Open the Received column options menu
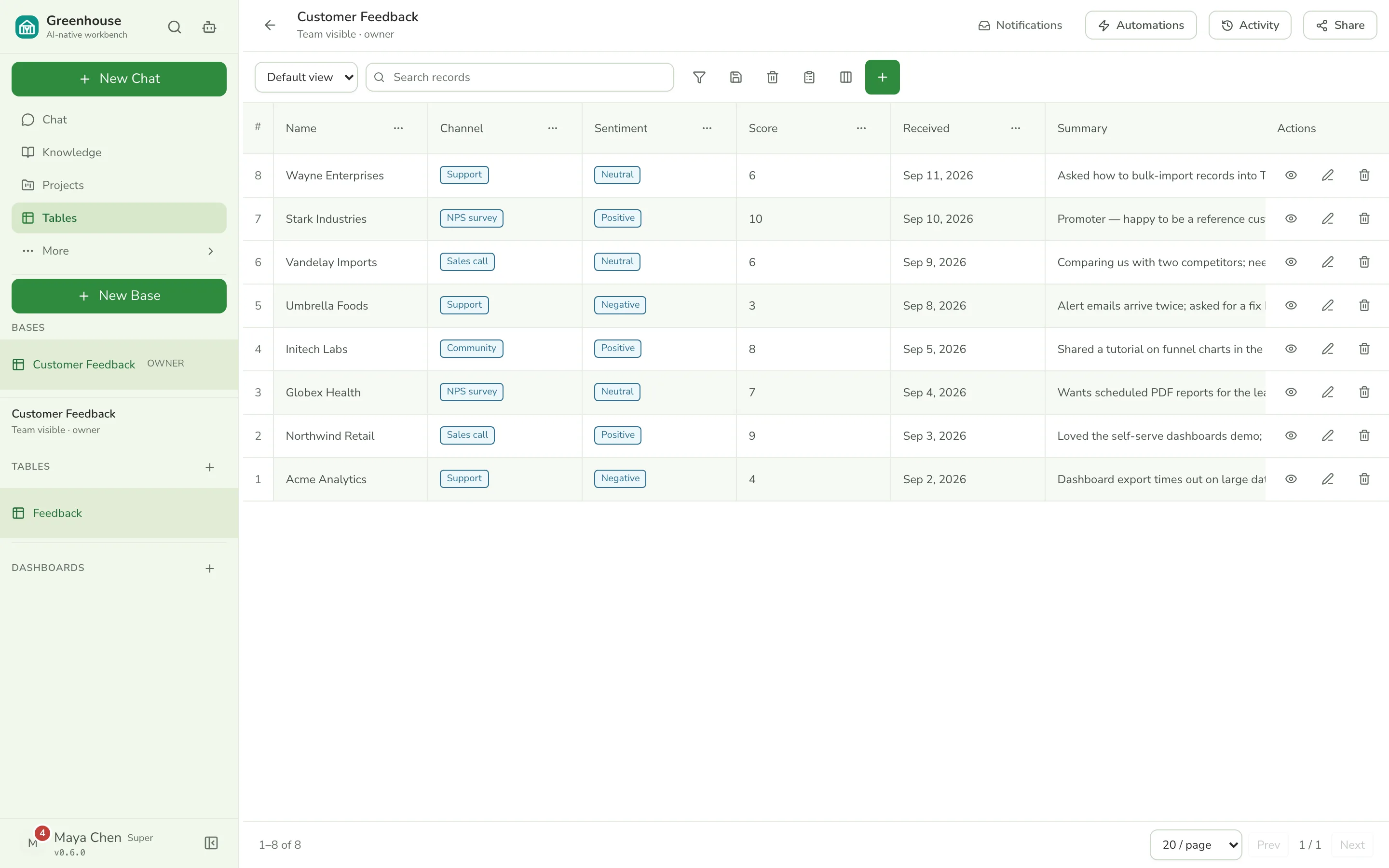This screenshot has height=868, width=1389. (1015, 128)
